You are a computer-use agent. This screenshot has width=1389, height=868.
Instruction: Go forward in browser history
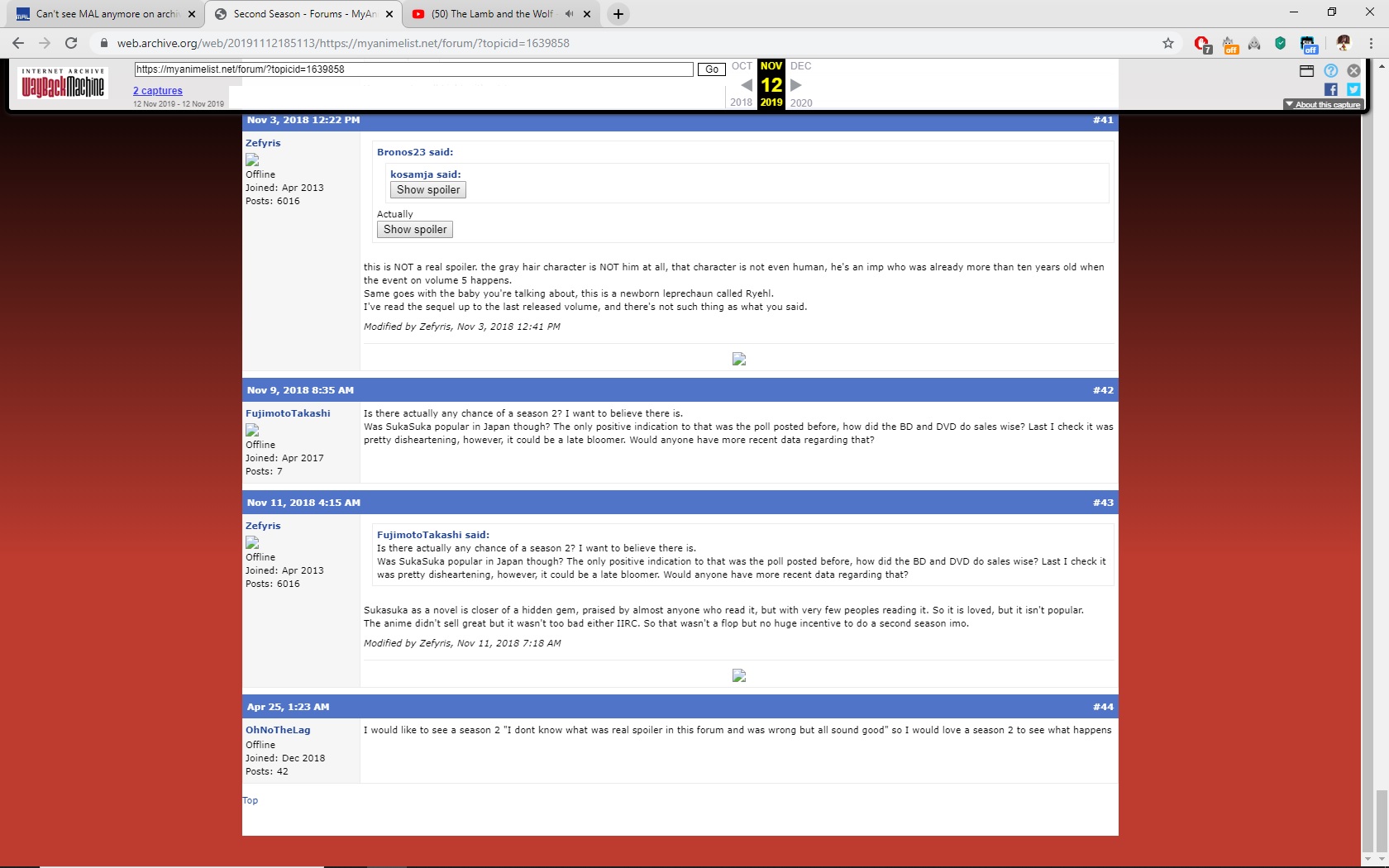[x=45, y=43]
